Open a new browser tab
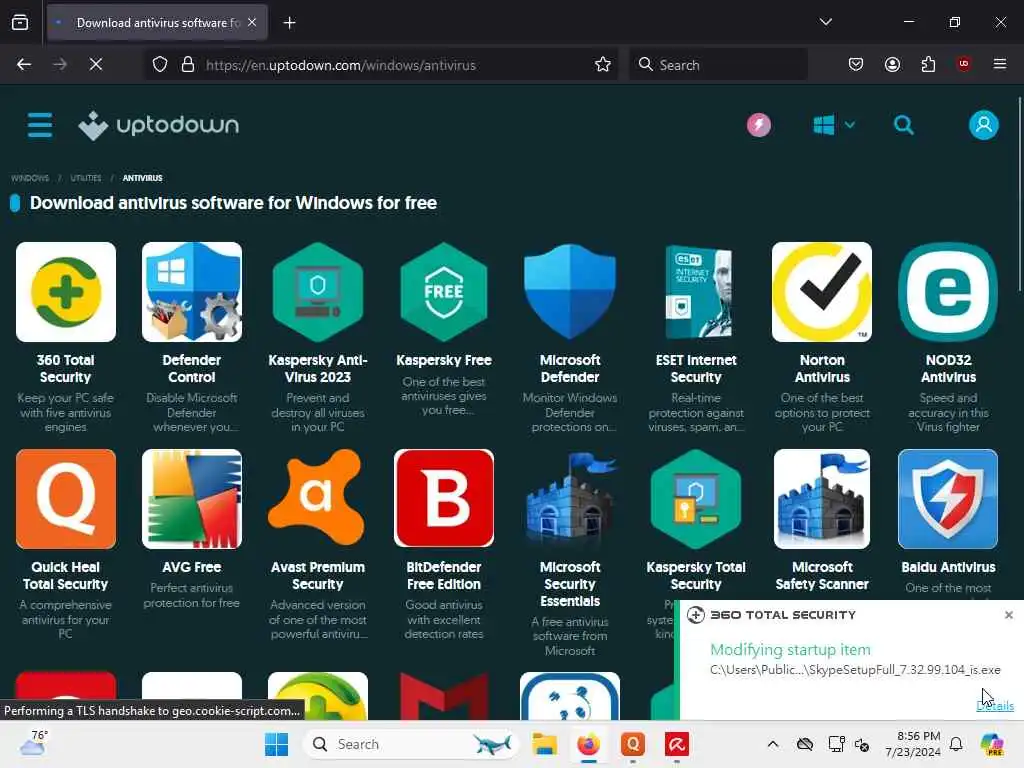1024x768 pixels. (x=289, y=23)
